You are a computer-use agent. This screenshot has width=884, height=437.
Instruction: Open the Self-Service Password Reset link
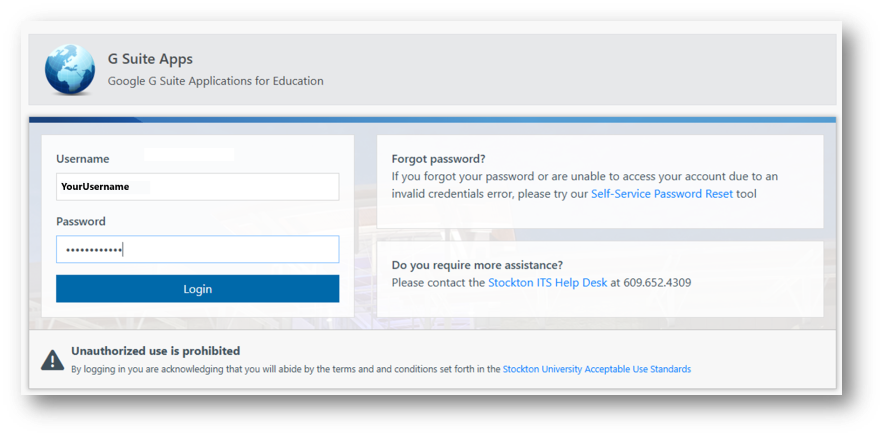(x=662, y=194)
